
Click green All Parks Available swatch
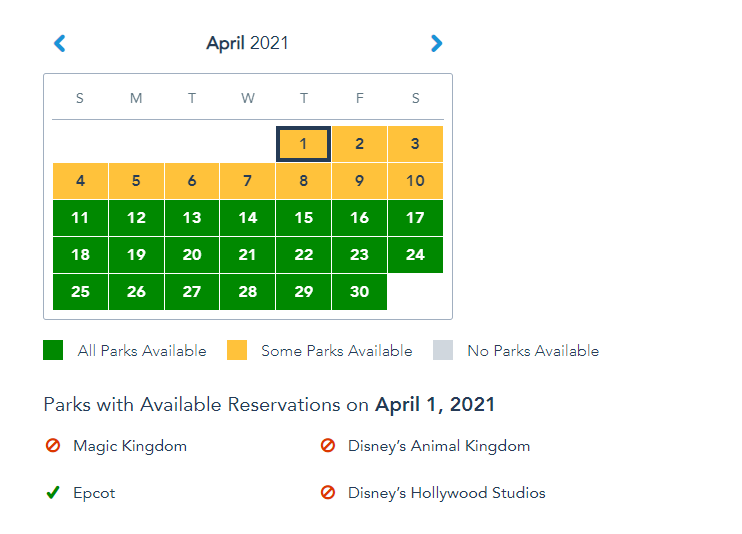[x=53, y=350]
